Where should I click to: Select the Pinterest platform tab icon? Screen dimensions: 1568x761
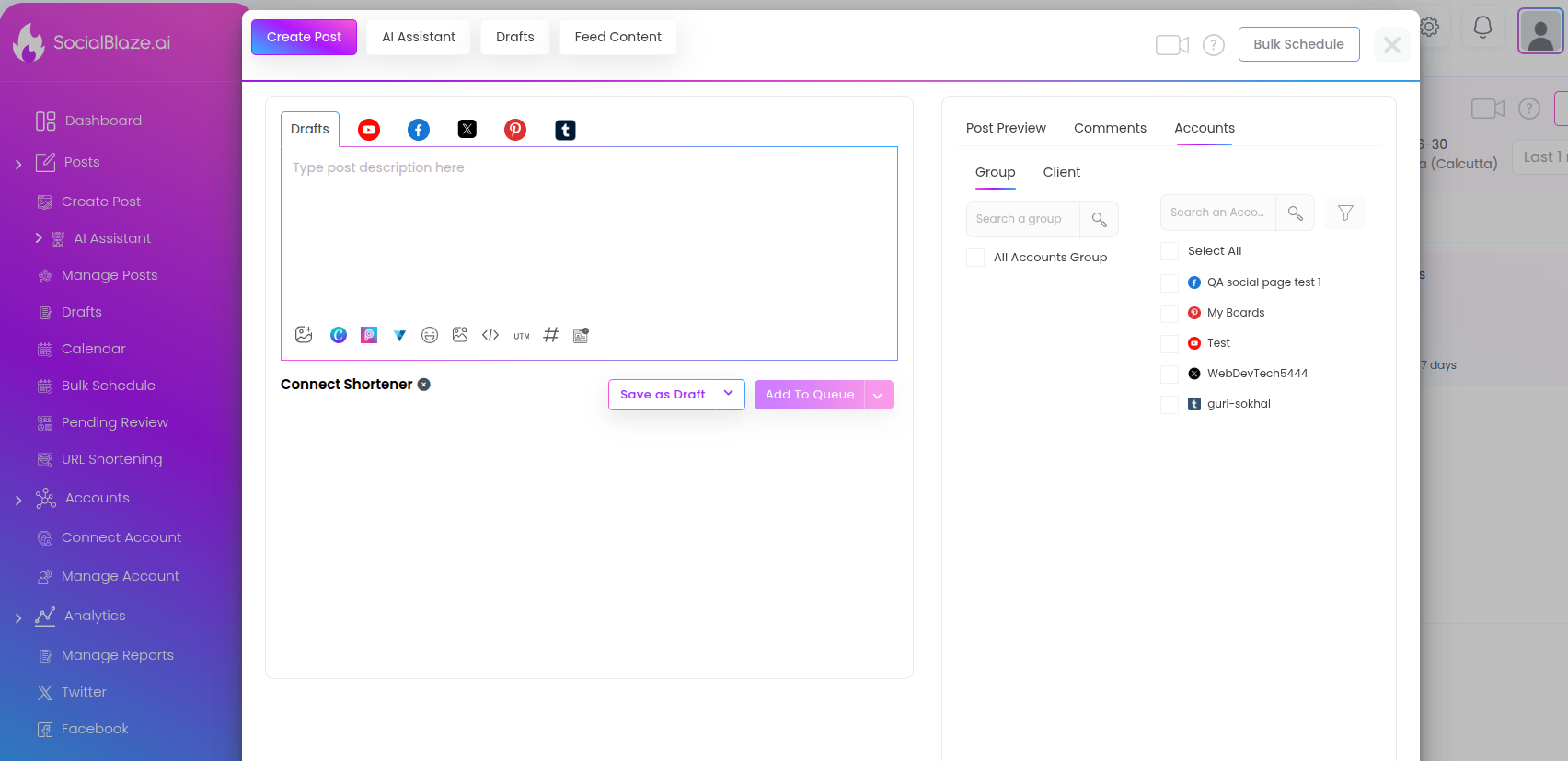coord(515,130)
